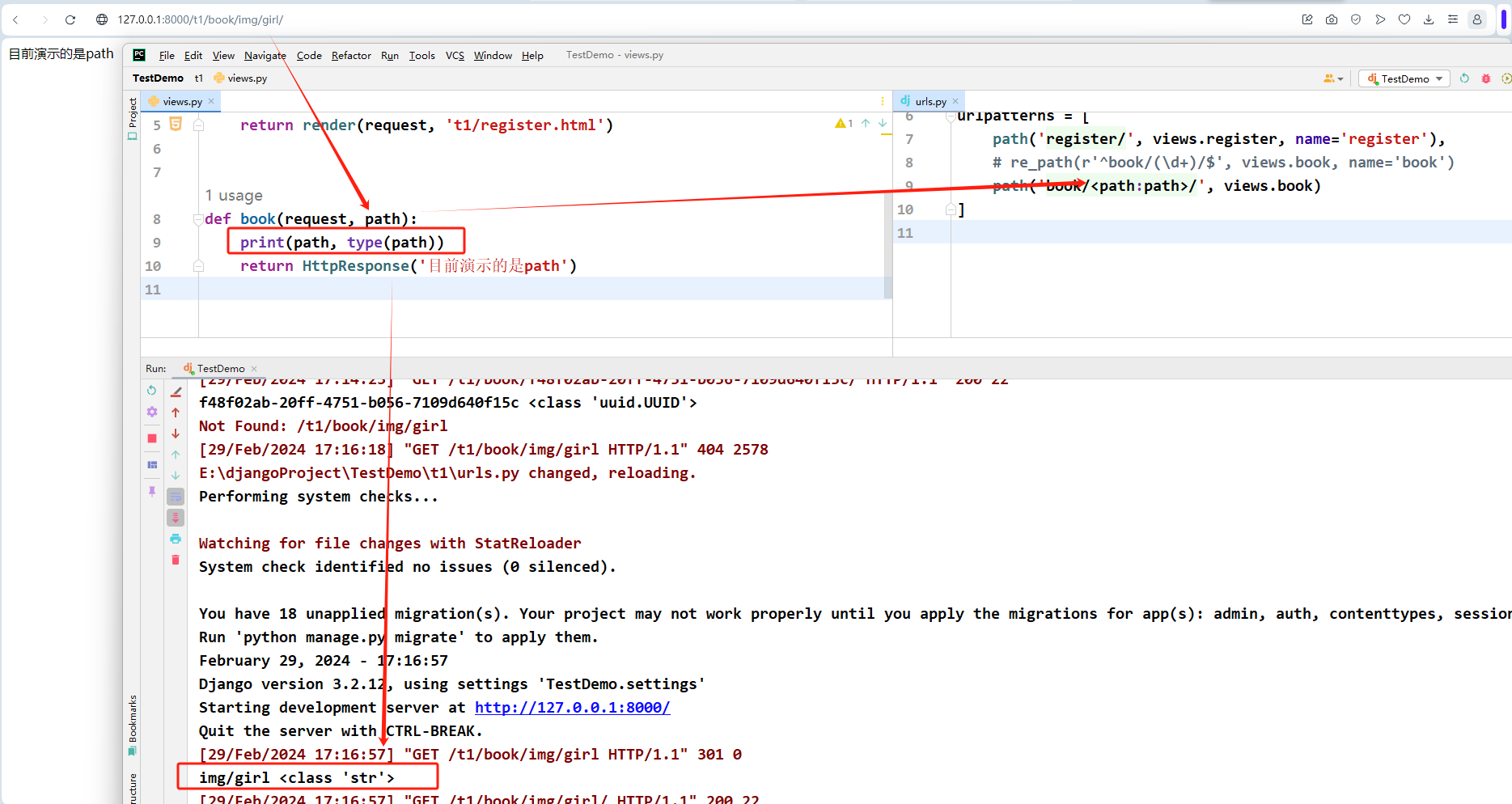
Task: Click '1 usage' hint above book function
Action: tap(234, 196)
